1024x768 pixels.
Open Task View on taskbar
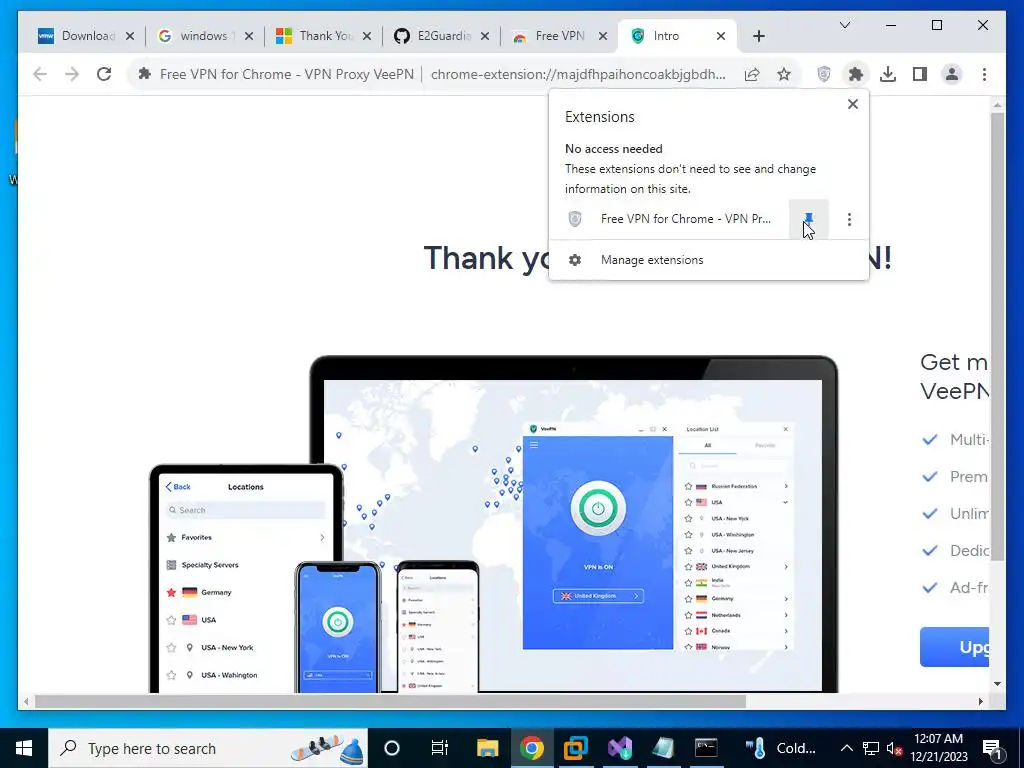440,748
